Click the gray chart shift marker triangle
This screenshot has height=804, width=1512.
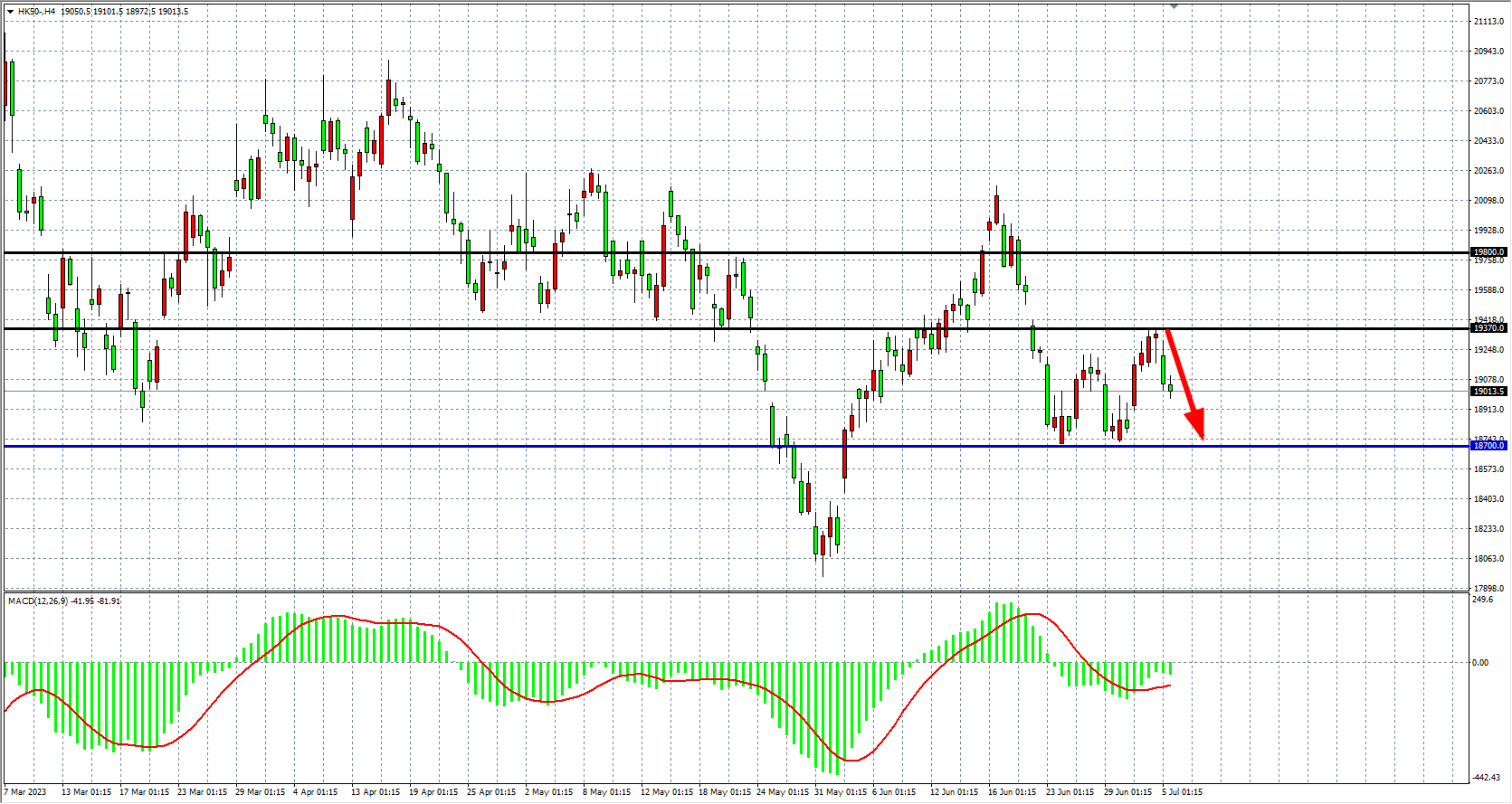(1174, 6)
